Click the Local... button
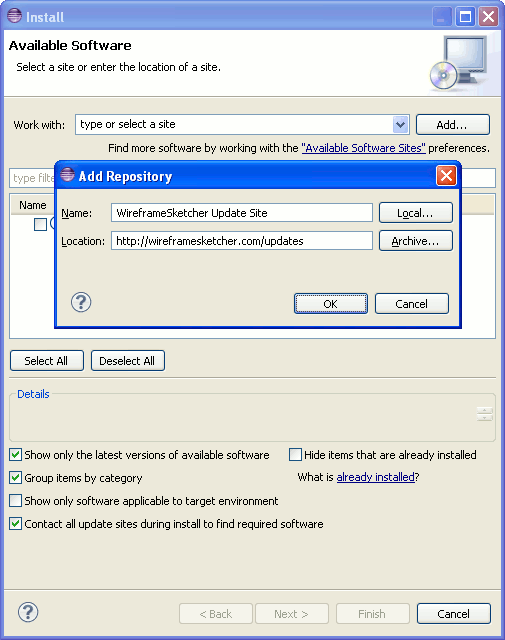 [x=416, y=213]
